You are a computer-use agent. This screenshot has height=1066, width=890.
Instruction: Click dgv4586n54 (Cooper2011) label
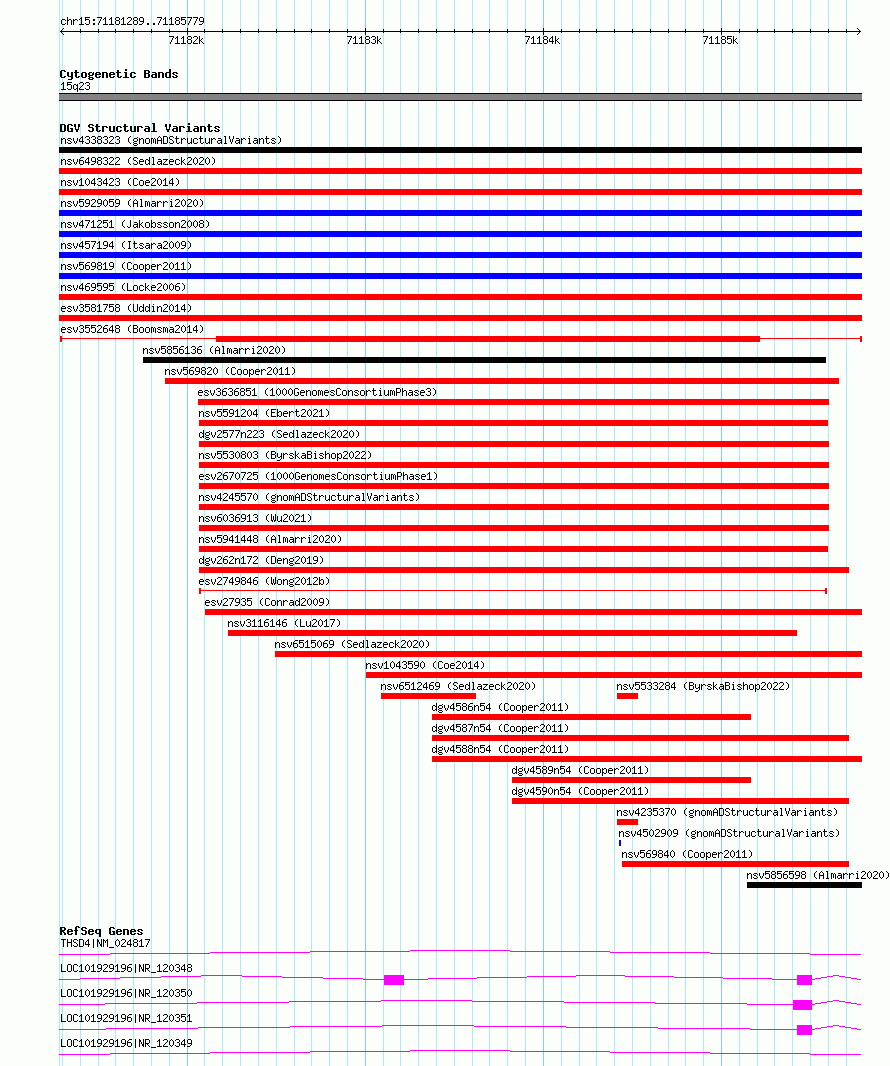coord(500,709)
